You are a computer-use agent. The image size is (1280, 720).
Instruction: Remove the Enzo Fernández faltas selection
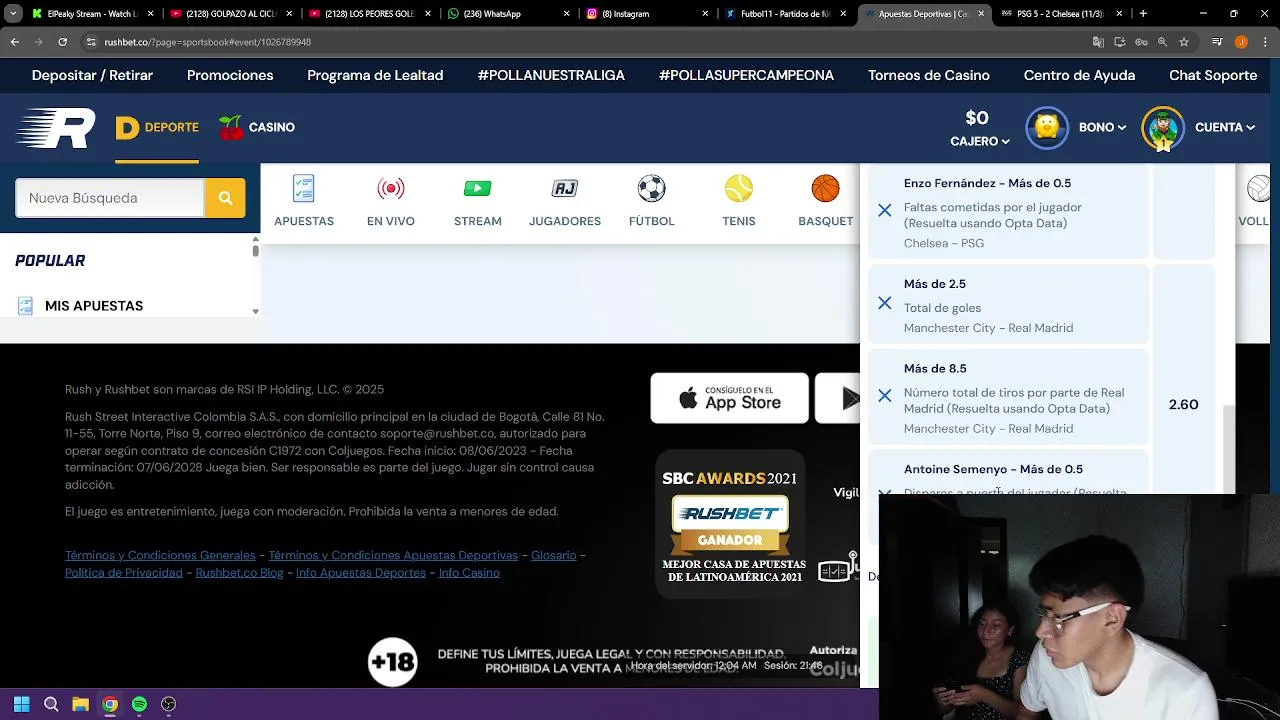coord(885,211)
